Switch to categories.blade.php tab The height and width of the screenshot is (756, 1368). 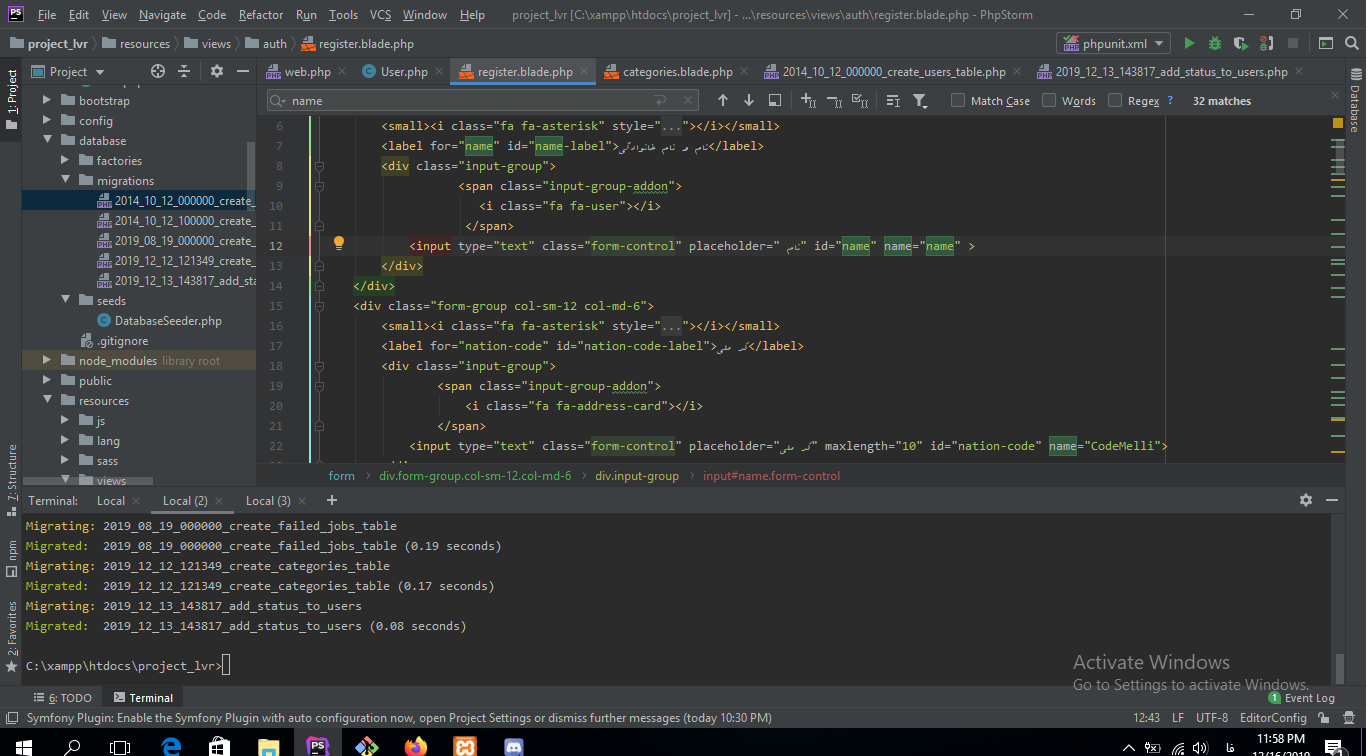677,72
